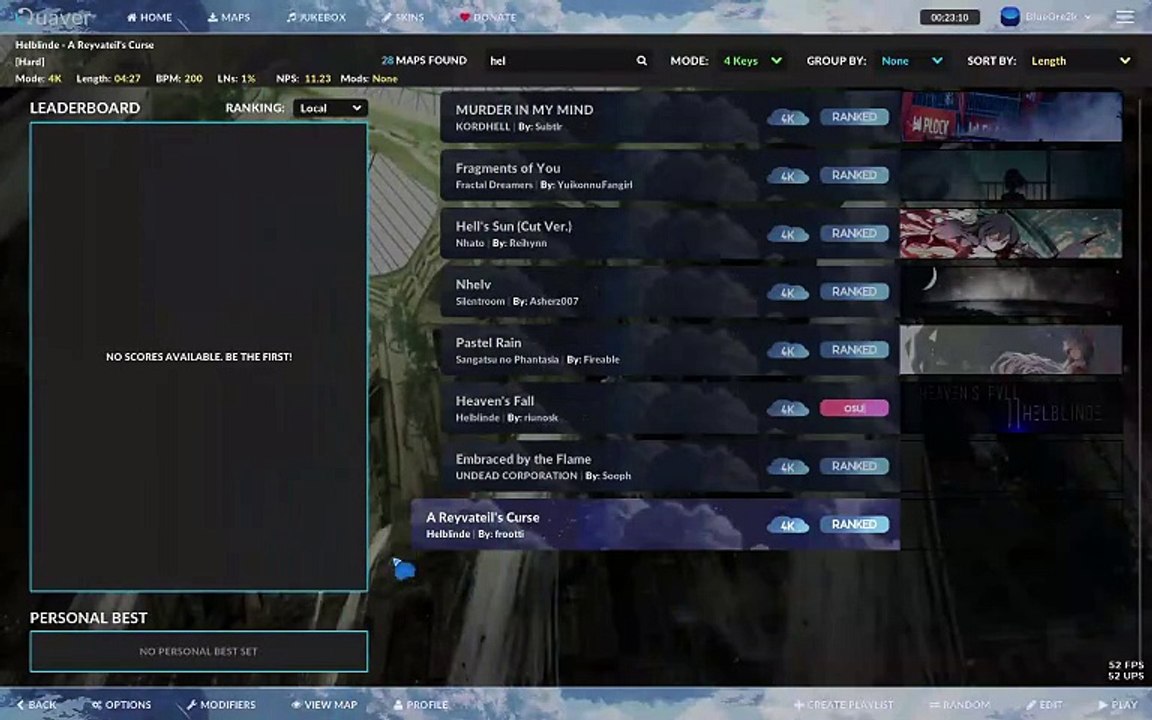Open the Group By None dropdown
1152x720 pixels.
point(911,60)
